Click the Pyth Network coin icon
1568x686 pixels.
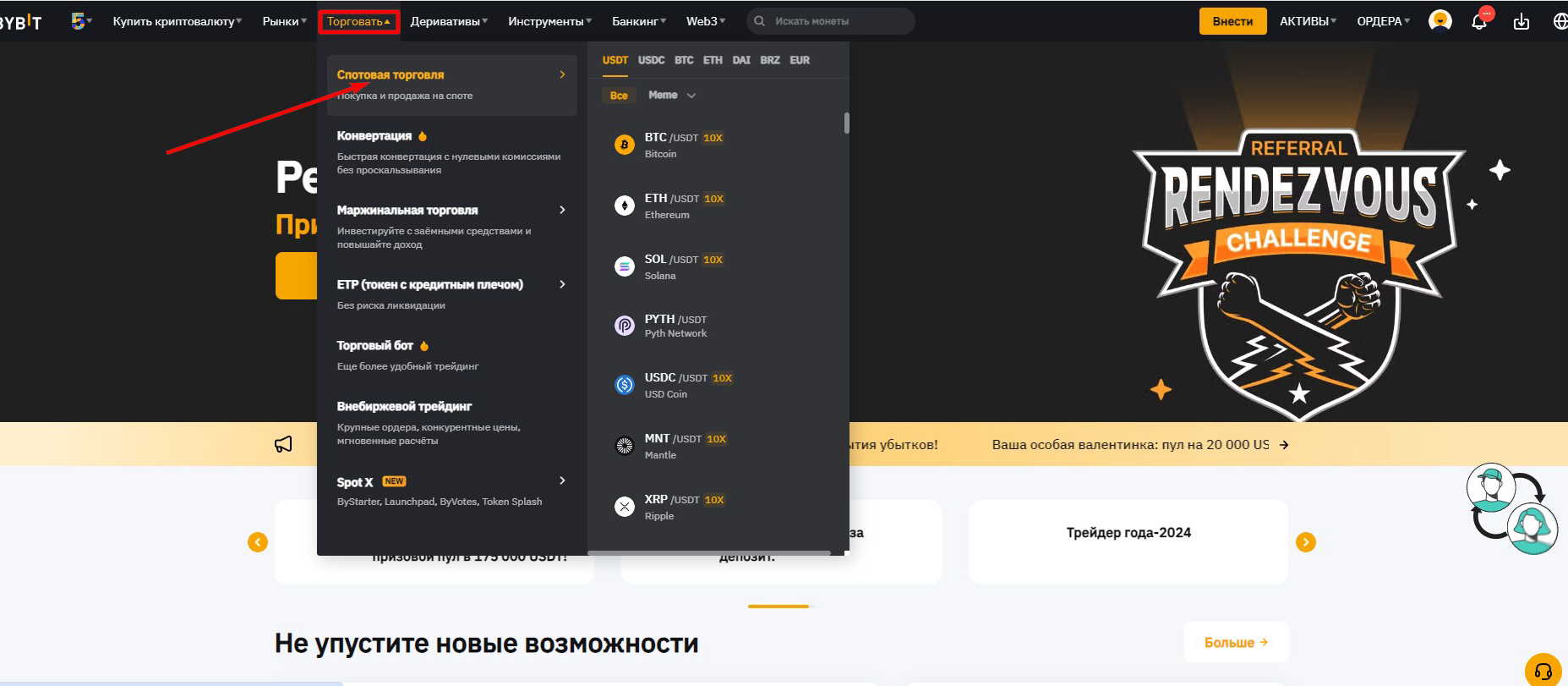click(624, 326)
